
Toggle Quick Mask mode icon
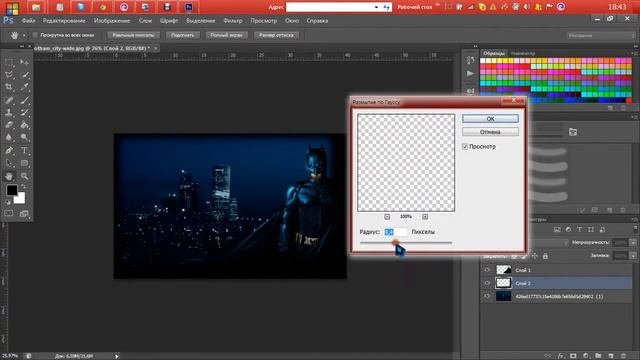click(x=9, y=213)
